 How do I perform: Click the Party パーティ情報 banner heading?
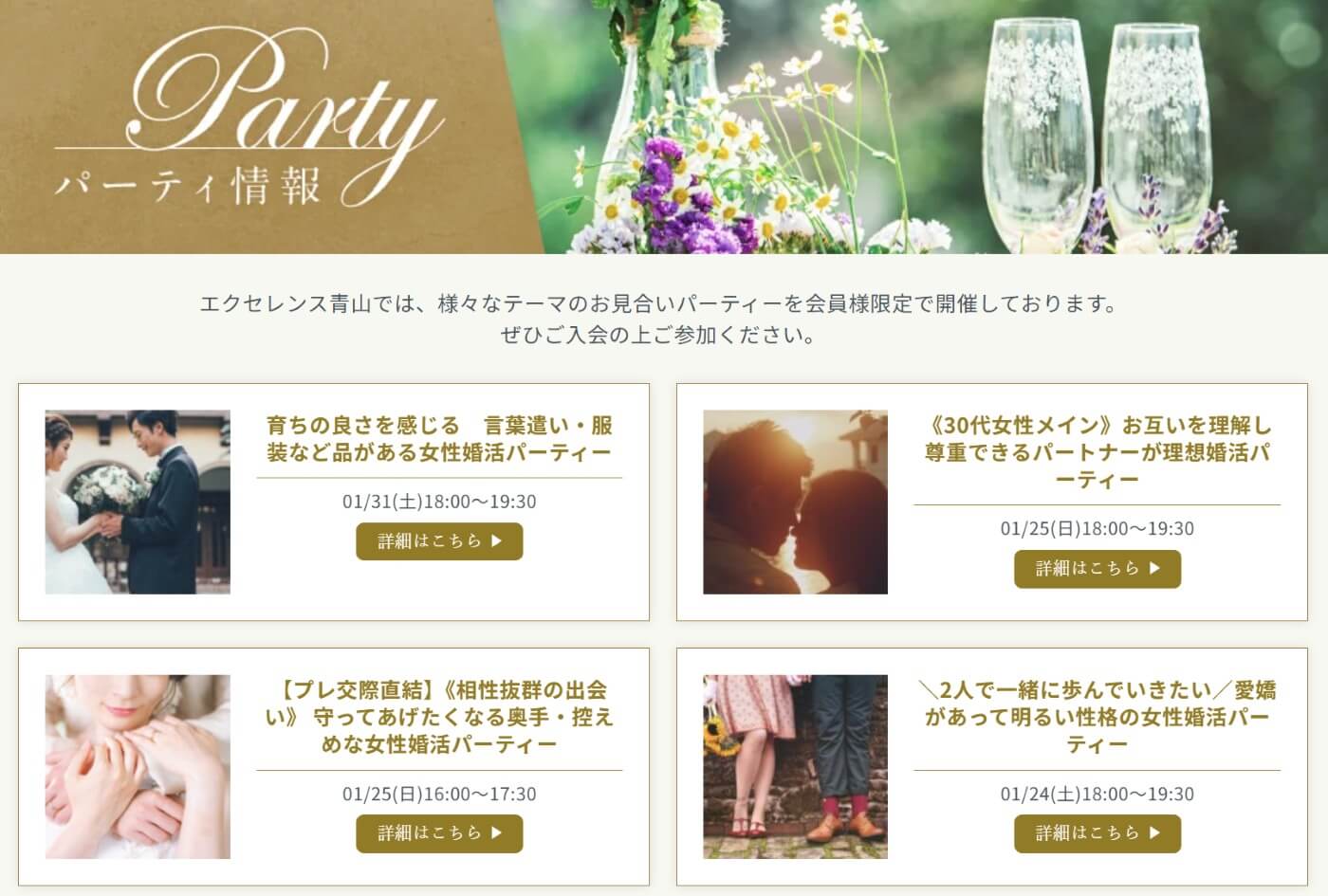[249, 123]
